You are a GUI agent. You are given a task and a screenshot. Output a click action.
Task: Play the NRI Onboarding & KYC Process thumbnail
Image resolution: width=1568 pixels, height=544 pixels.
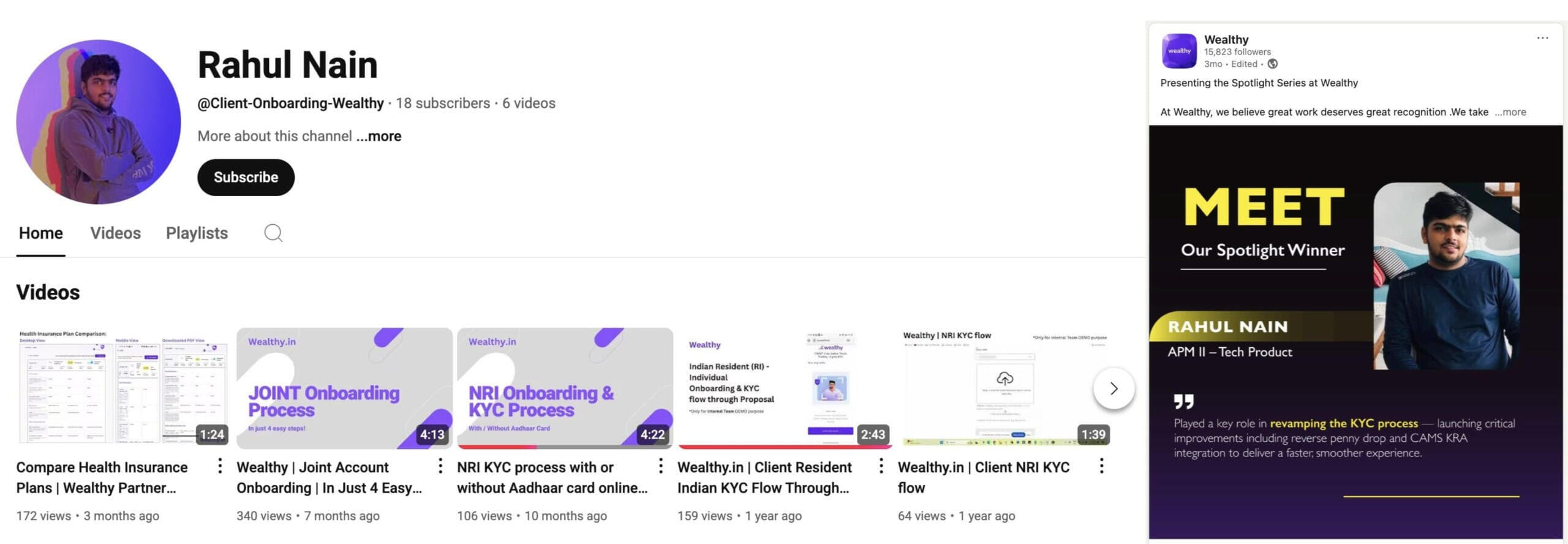565,388
